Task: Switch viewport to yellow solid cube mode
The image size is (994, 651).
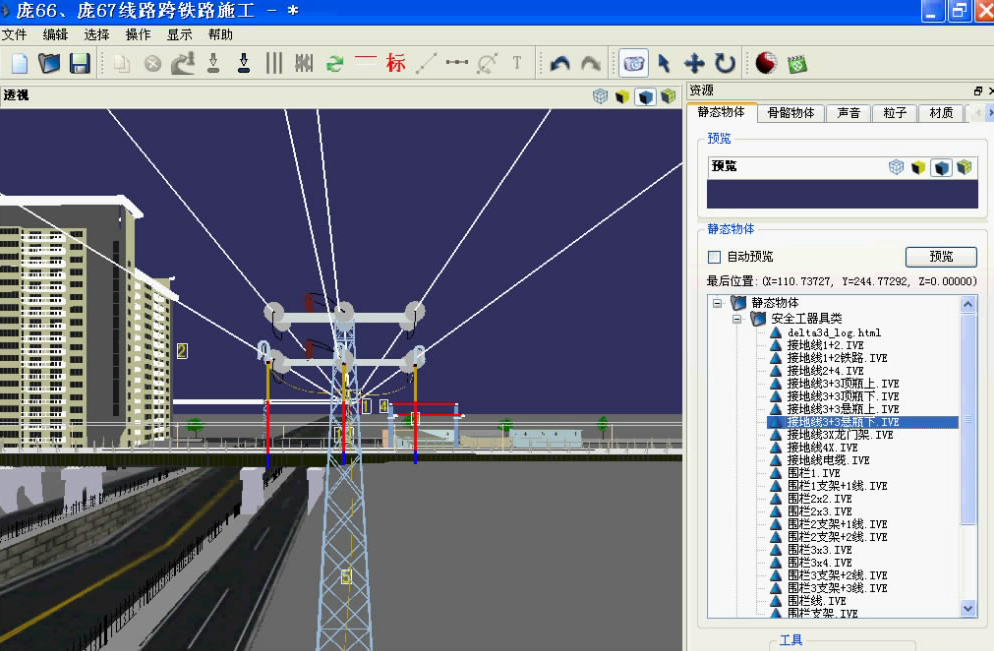Action: coord(623,96)
